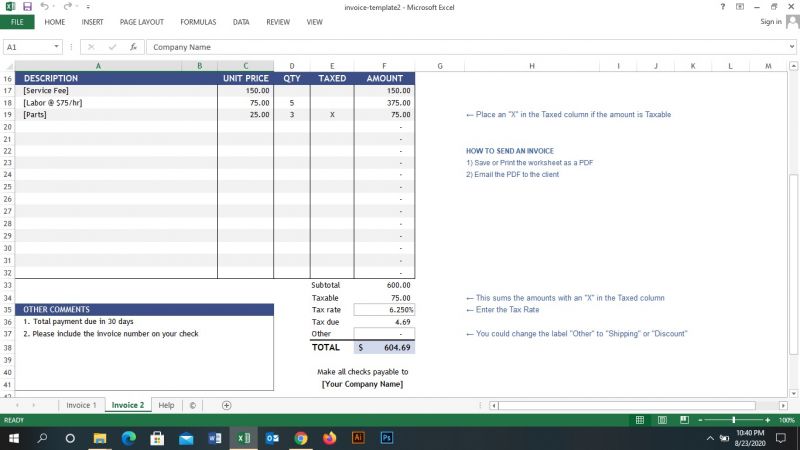Click the zoom in plus icon
800x450 pixels.
coord(769,420)
